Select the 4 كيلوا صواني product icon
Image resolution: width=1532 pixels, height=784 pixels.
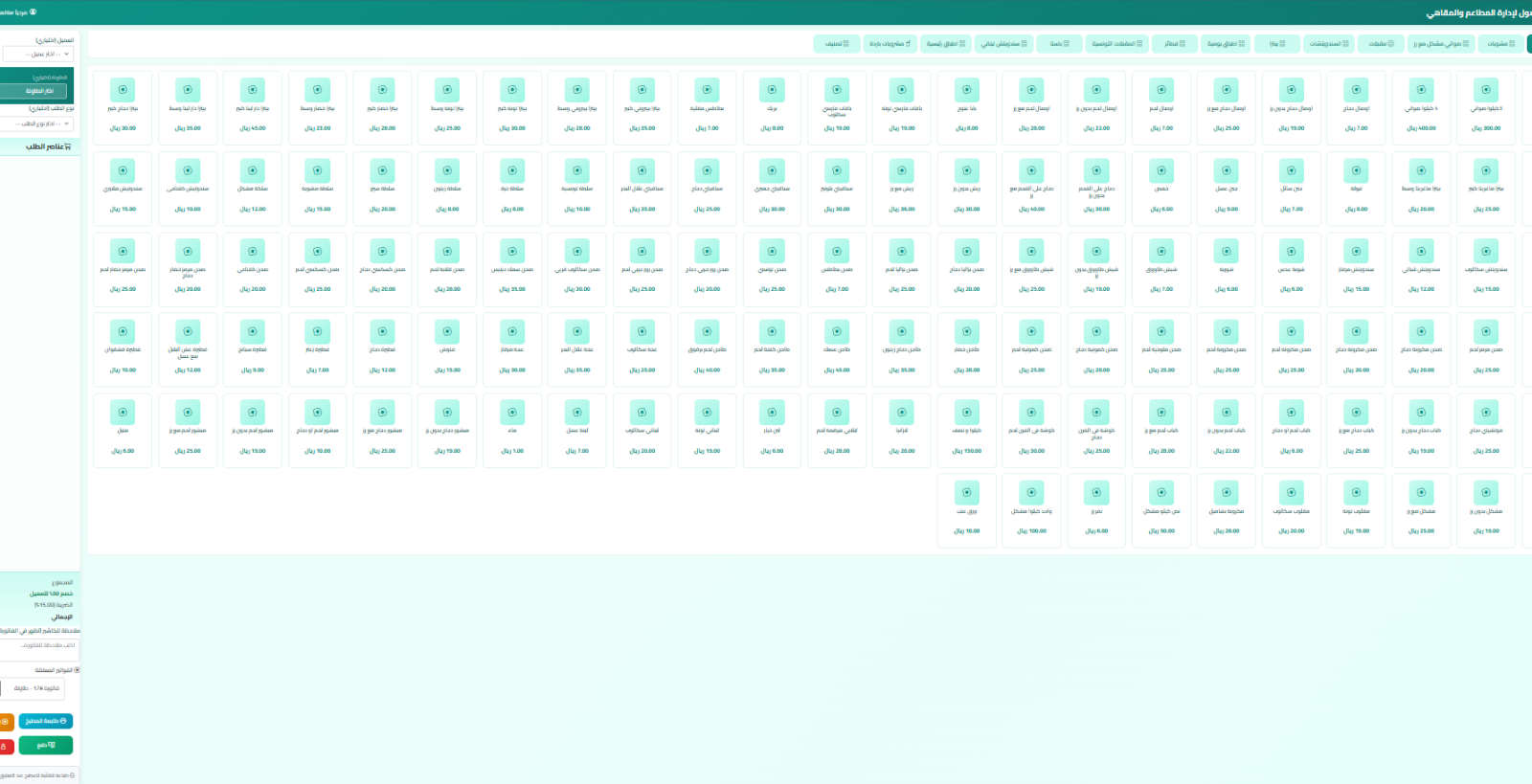[x=1421, y=90]
